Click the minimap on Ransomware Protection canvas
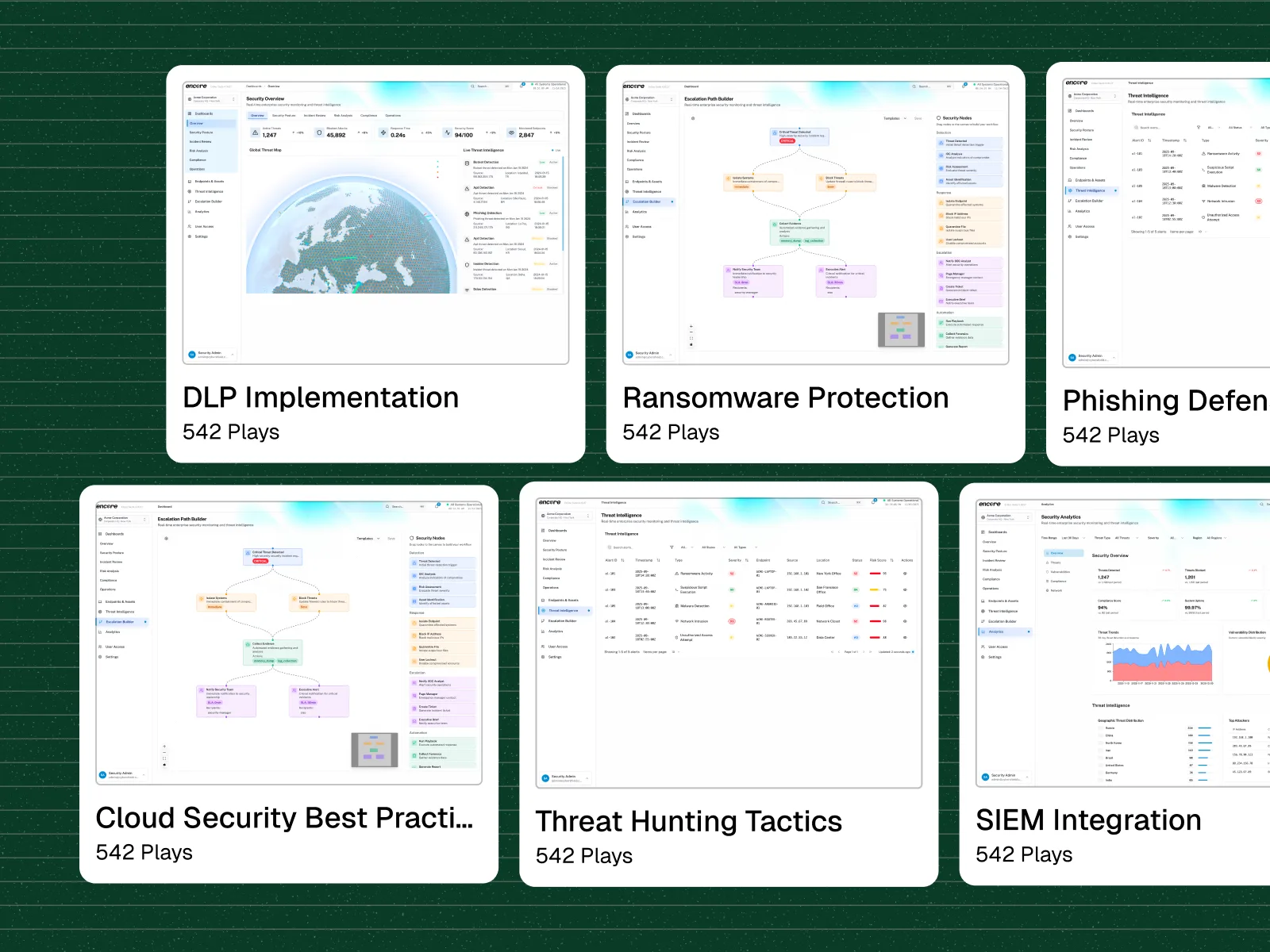The height and width of the screenshot is (952, 1270). point(901,330)
